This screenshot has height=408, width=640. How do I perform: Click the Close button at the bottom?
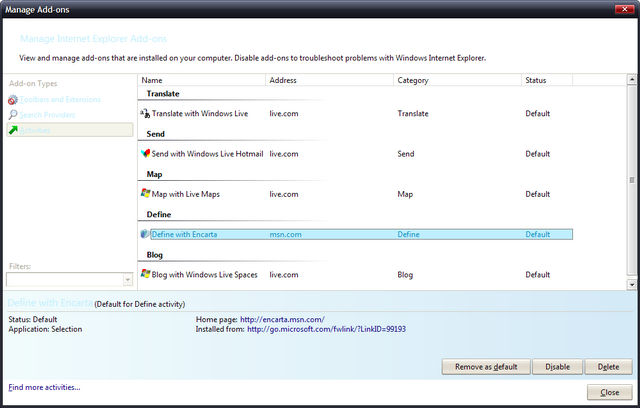(609, 392)
